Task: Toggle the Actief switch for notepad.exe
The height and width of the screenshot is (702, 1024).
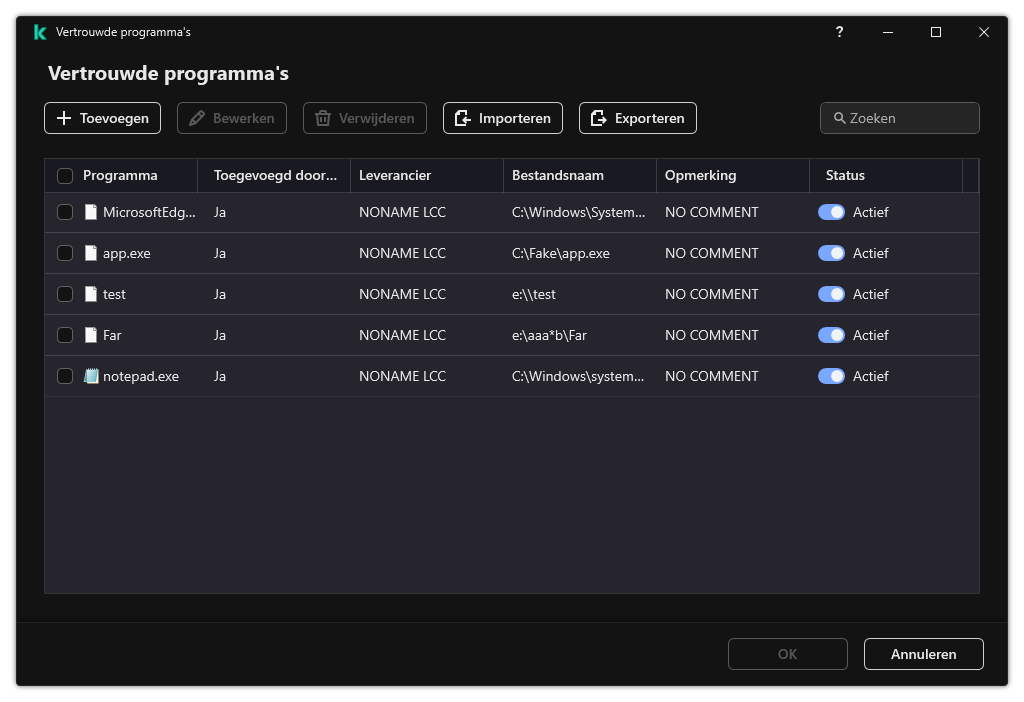Action: pyautogui.click(x=831, y=376)
